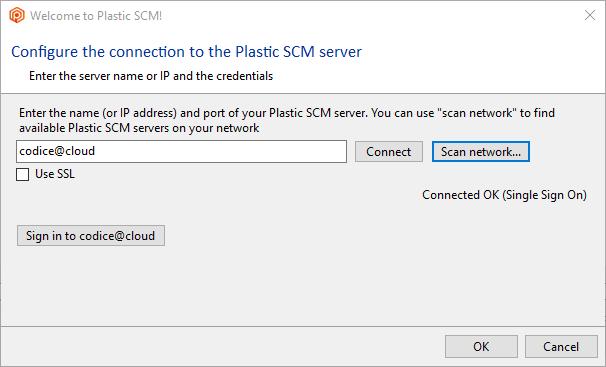Screen dimensions: 606x367
Task: Click the server name input field
Action: (181, 151)
